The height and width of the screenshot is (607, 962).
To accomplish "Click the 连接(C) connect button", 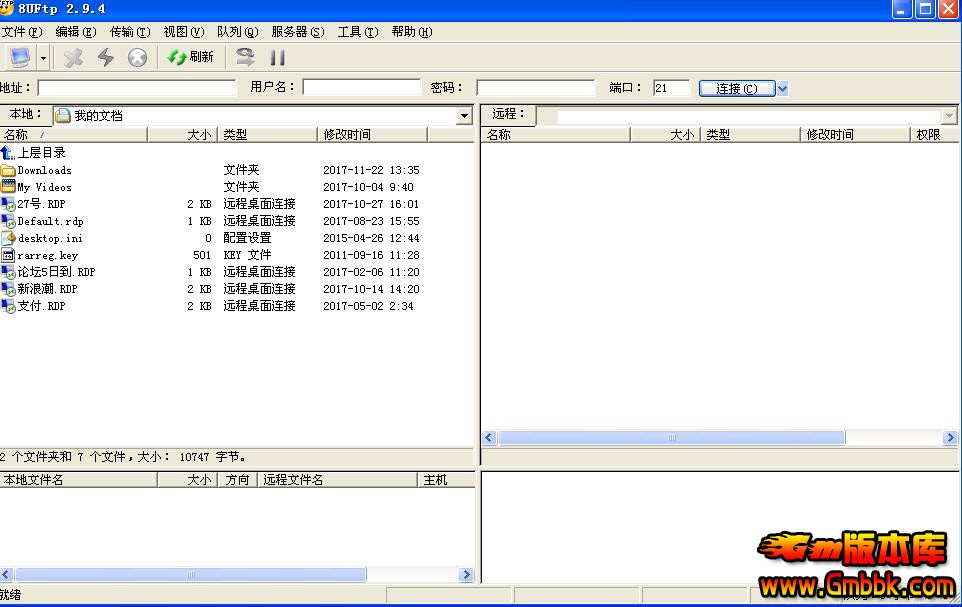I will click(737, 87).
